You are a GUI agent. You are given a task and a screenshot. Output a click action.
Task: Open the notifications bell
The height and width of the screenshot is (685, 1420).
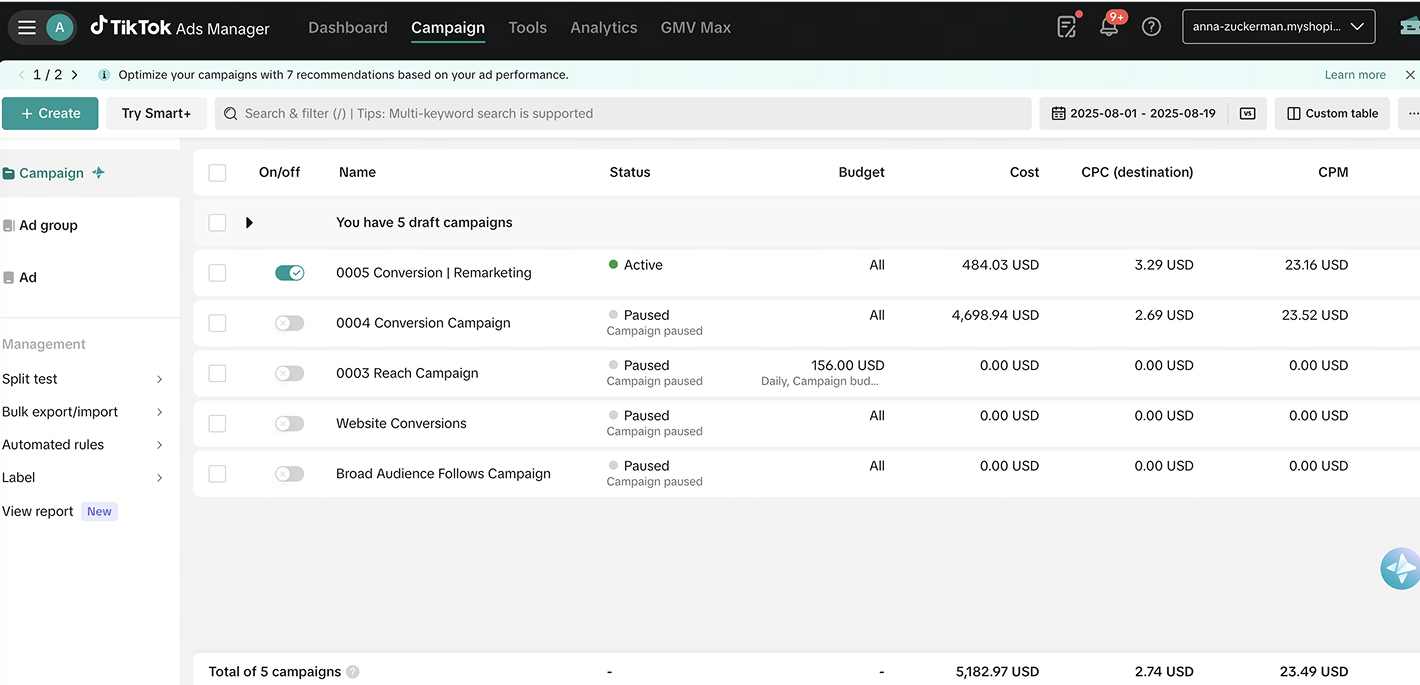pos(1109,27)
